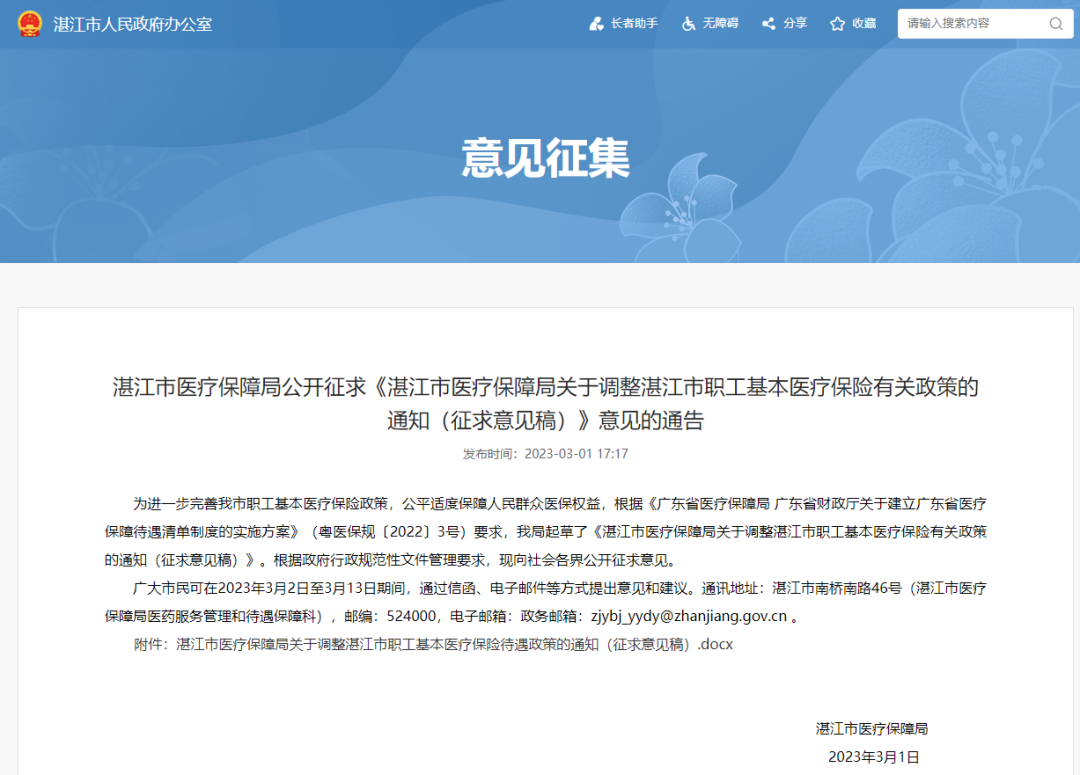This screenshot has width=1080, height=775.
Task: Click the article title first line
Action: (546, 387)
